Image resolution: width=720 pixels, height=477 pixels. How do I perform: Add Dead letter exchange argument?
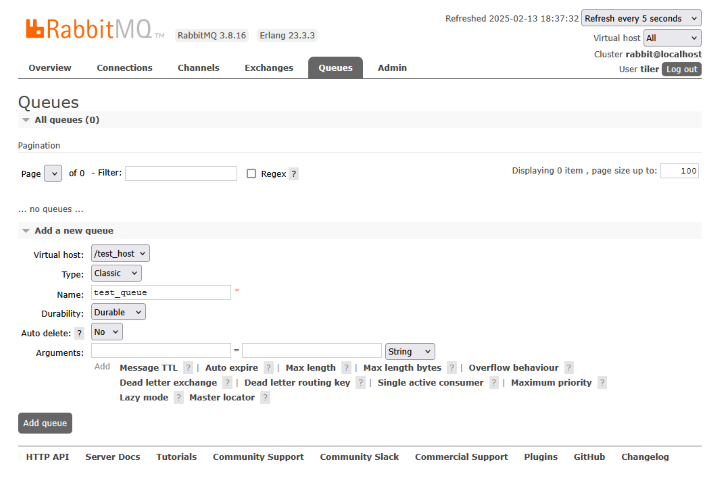[168, 382]
